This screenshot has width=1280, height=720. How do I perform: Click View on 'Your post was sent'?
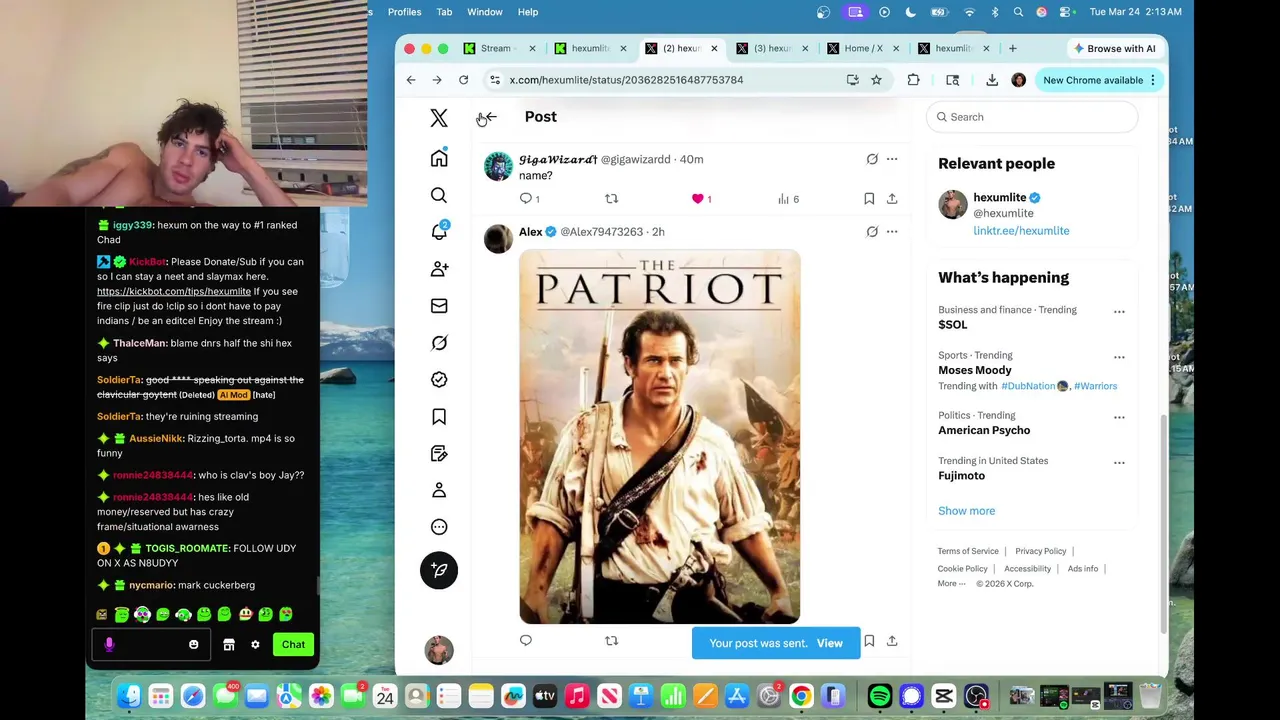tap(829, 644)
